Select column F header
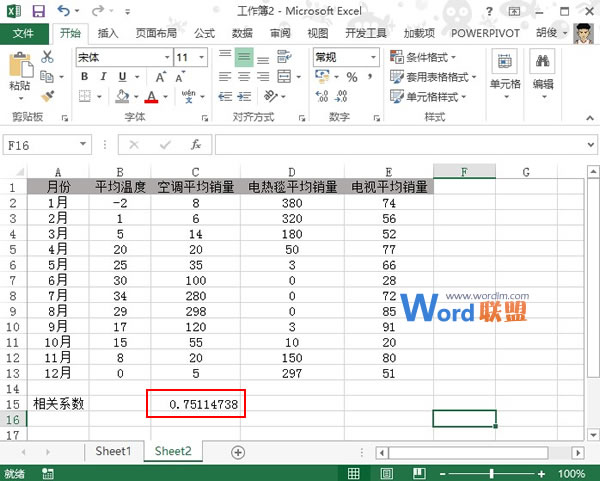This screenshot has width=600, height=481. coord(464,172)
